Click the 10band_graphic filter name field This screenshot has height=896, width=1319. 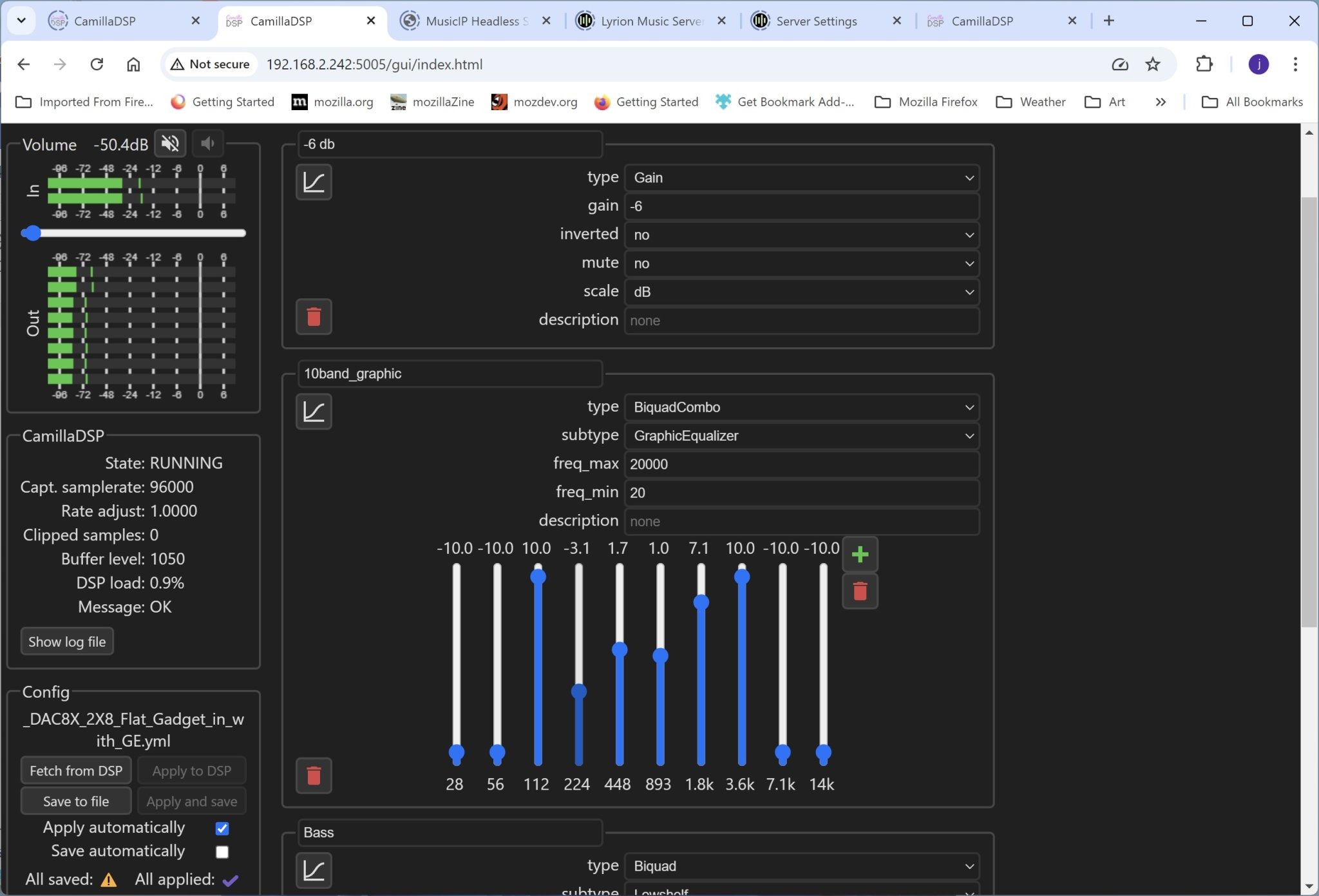[x=450, y=374]
